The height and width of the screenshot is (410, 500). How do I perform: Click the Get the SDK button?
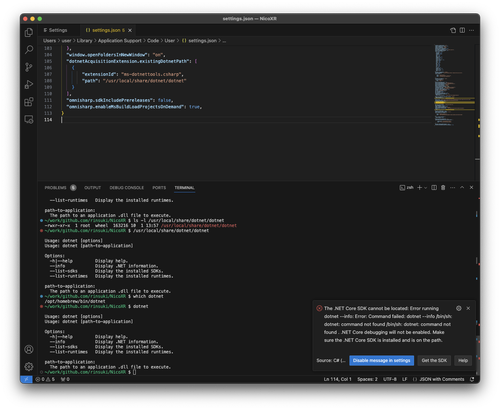434,360
